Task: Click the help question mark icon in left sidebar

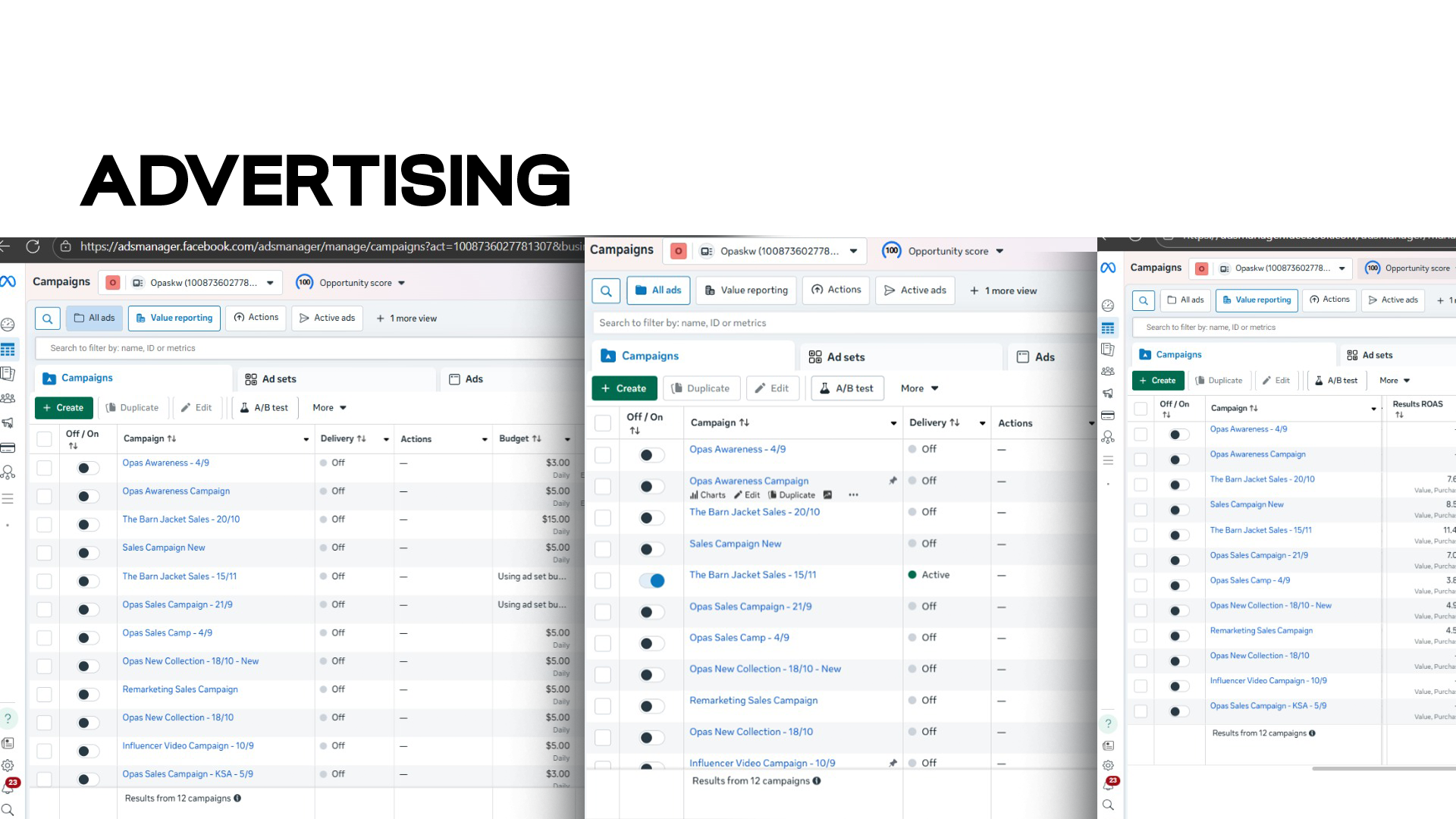Action: (8, 717)
